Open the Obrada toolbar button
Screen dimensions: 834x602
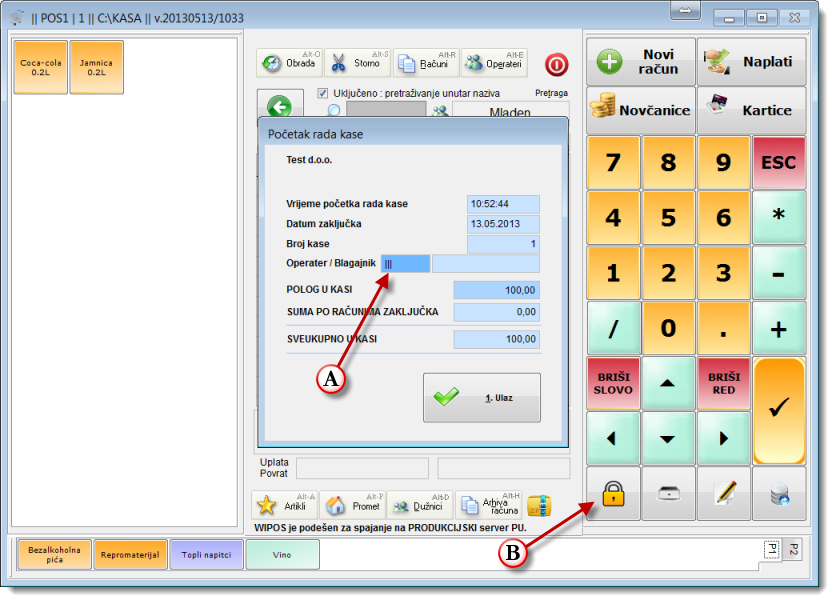(288, 64)
